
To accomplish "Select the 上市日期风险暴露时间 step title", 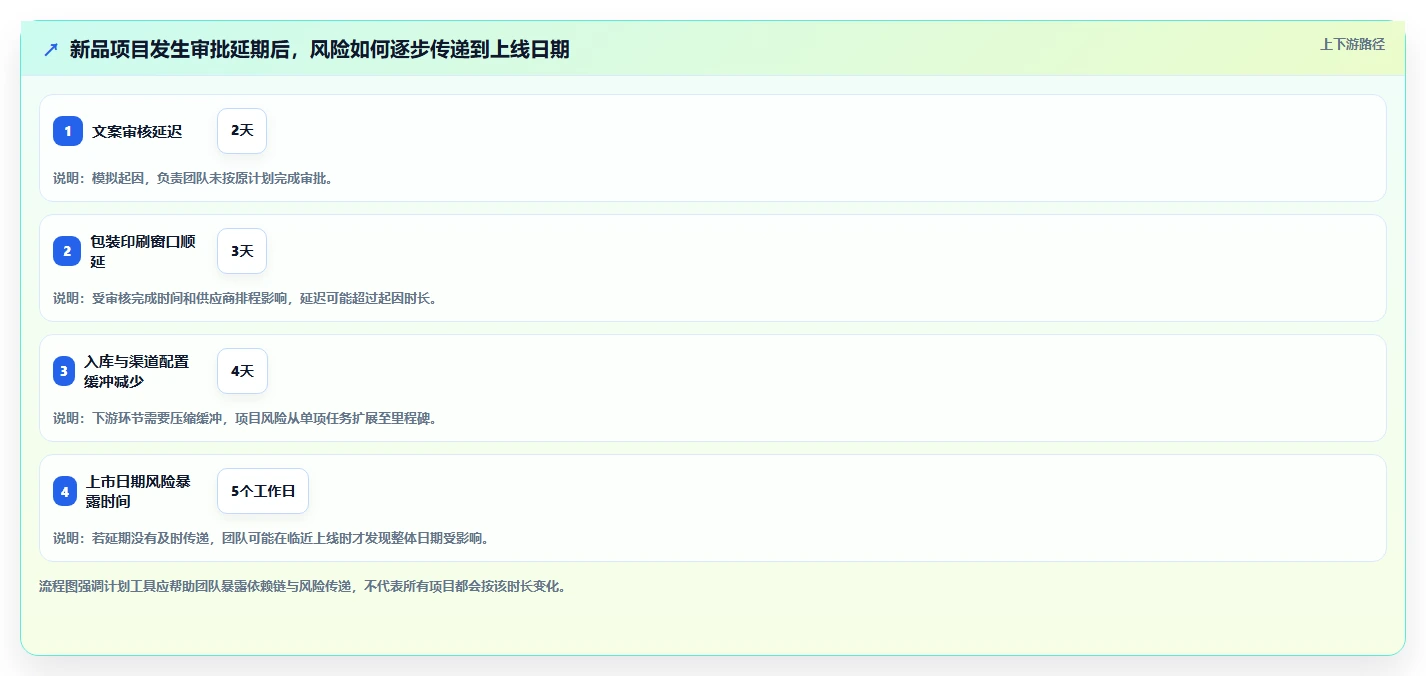I will click(x=138, y=491).
